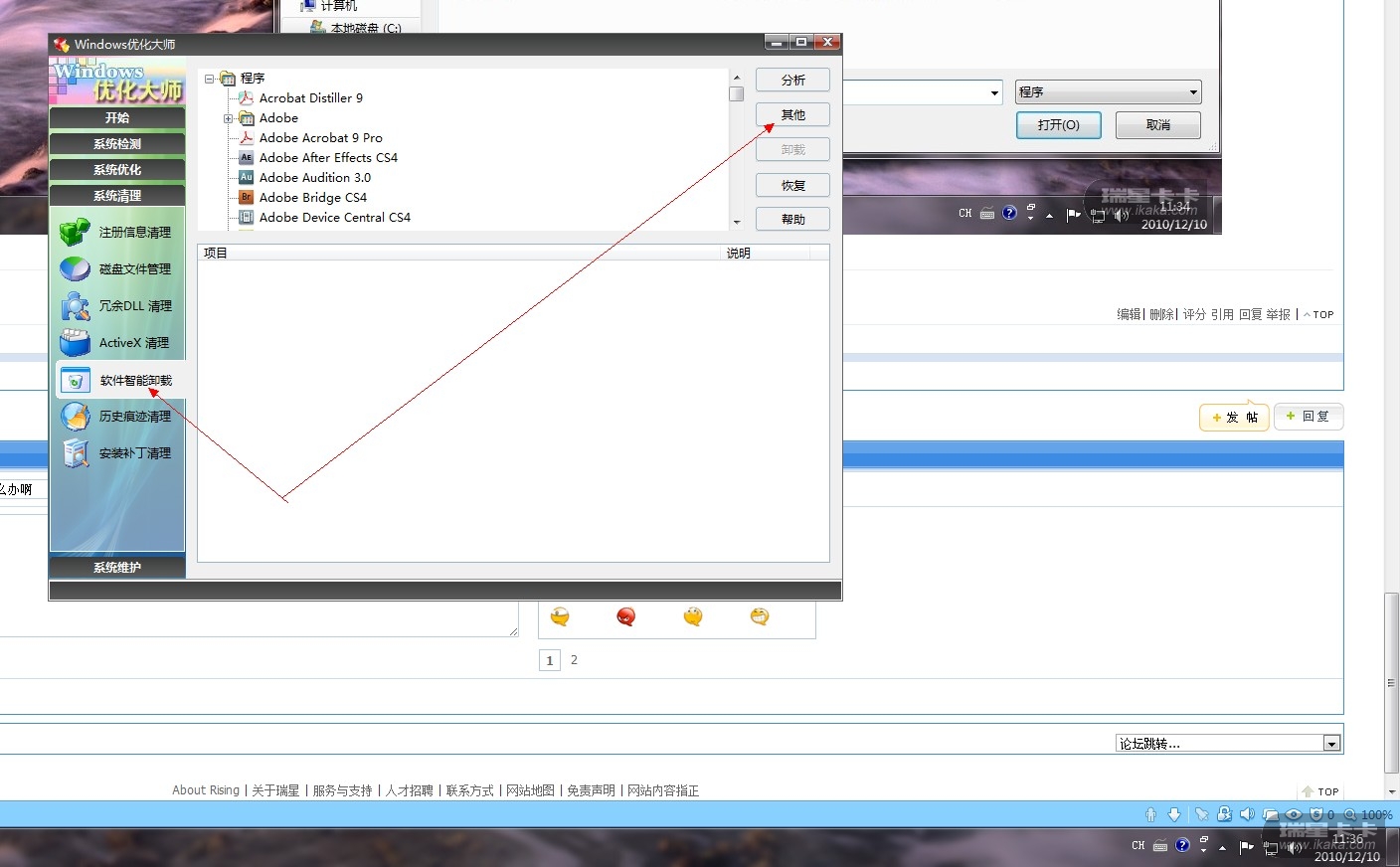Open the 关于瑞星 footer link
The image size is (1400, 867).
coord(275,791)
